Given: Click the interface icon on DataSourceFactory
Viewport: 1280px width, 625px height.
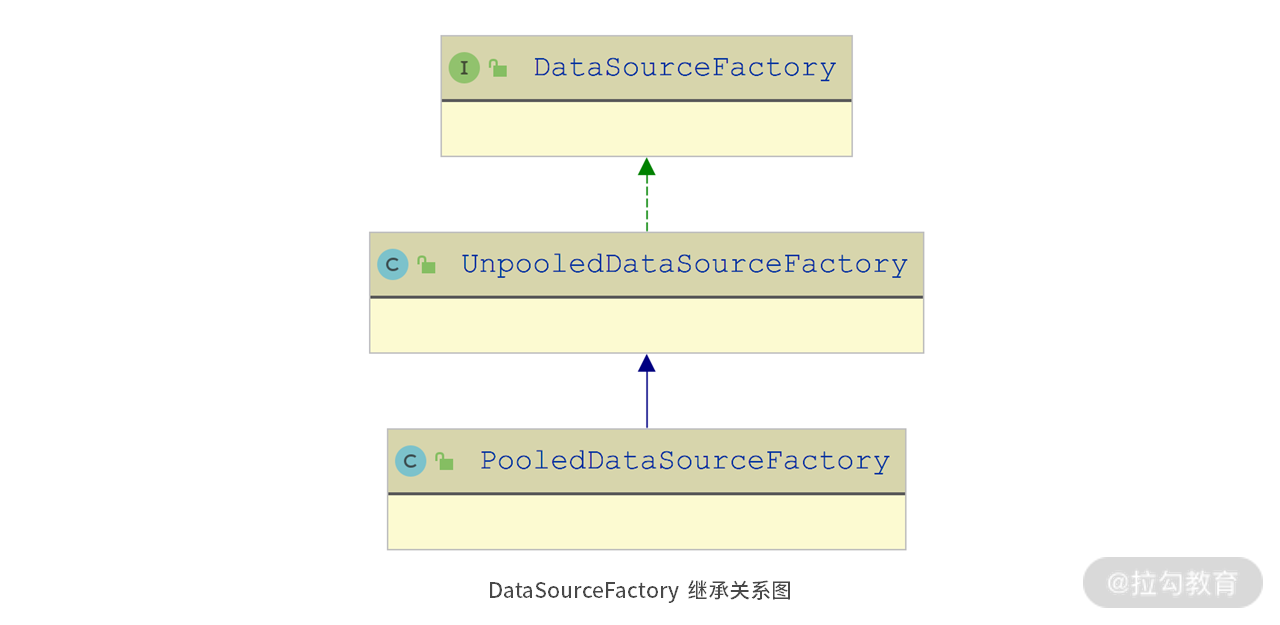Looking at the screenshot, I should [x=464, y=68].
